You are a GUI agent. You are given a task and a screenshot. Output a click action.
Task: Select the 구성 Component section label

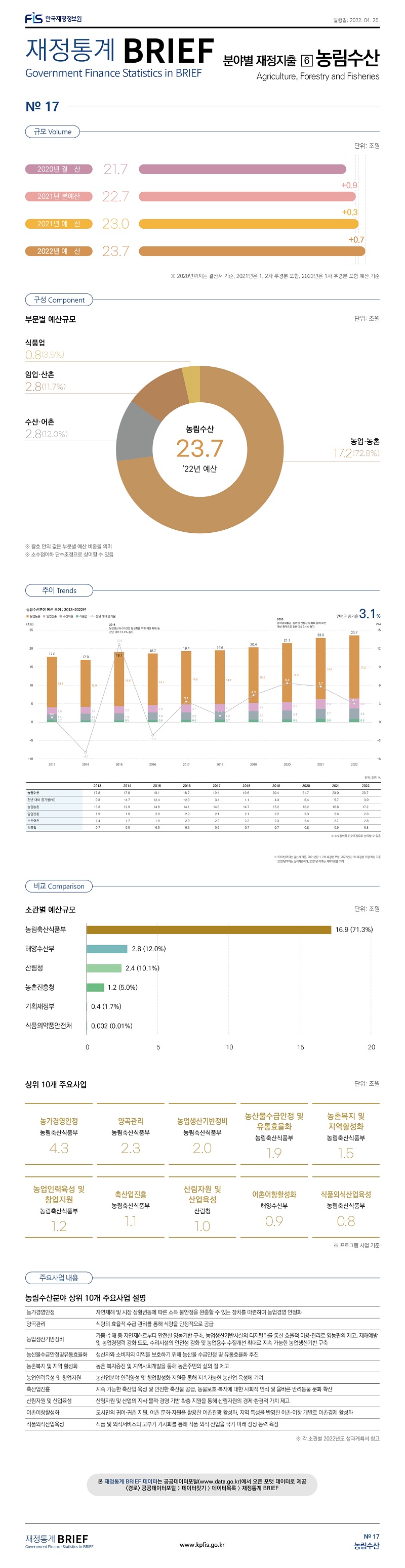[59, 300]
